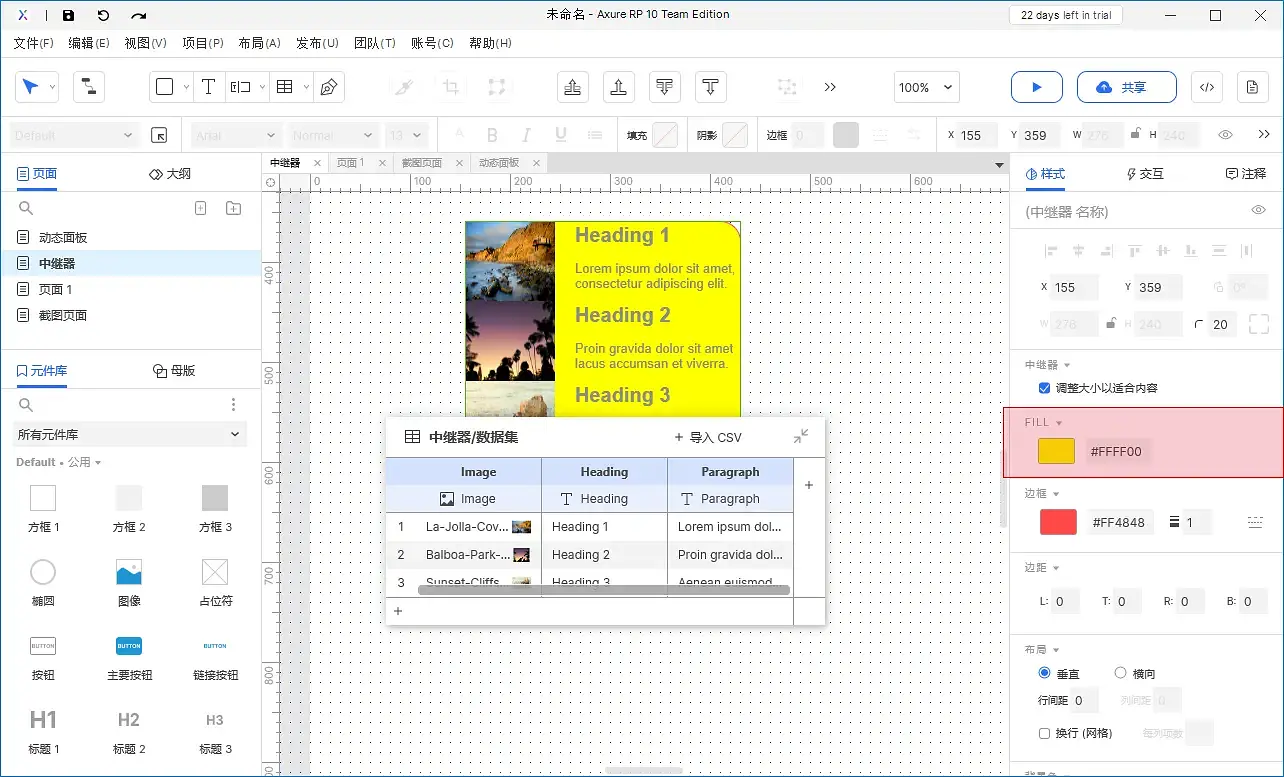This screenshot has height=777, width=1284.
Task: Click the Preview play button
Action: [1036, 87]
